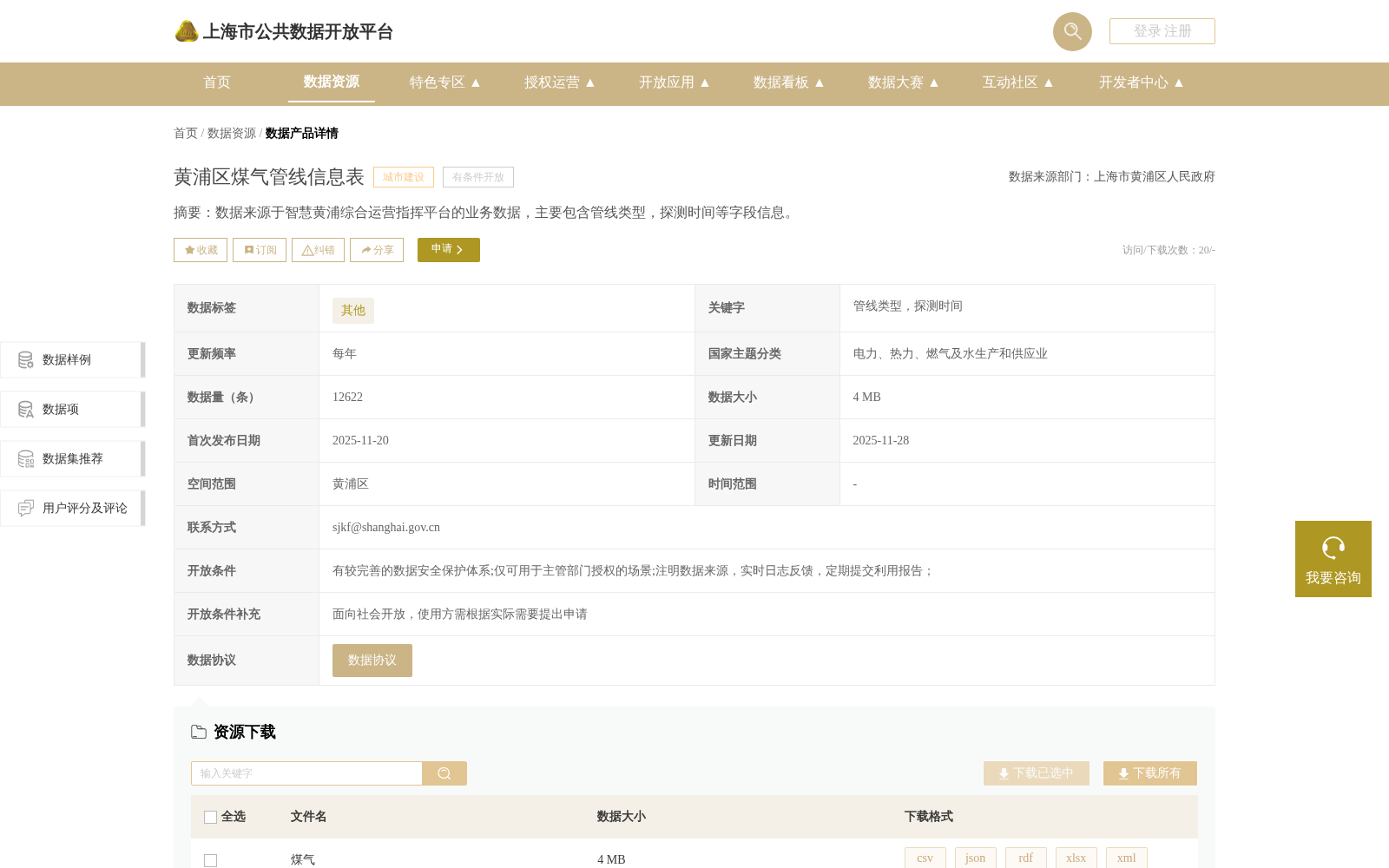Select 数据资源 navigation tab
This screenshot has height=868, width=1389.
(332, 82)
